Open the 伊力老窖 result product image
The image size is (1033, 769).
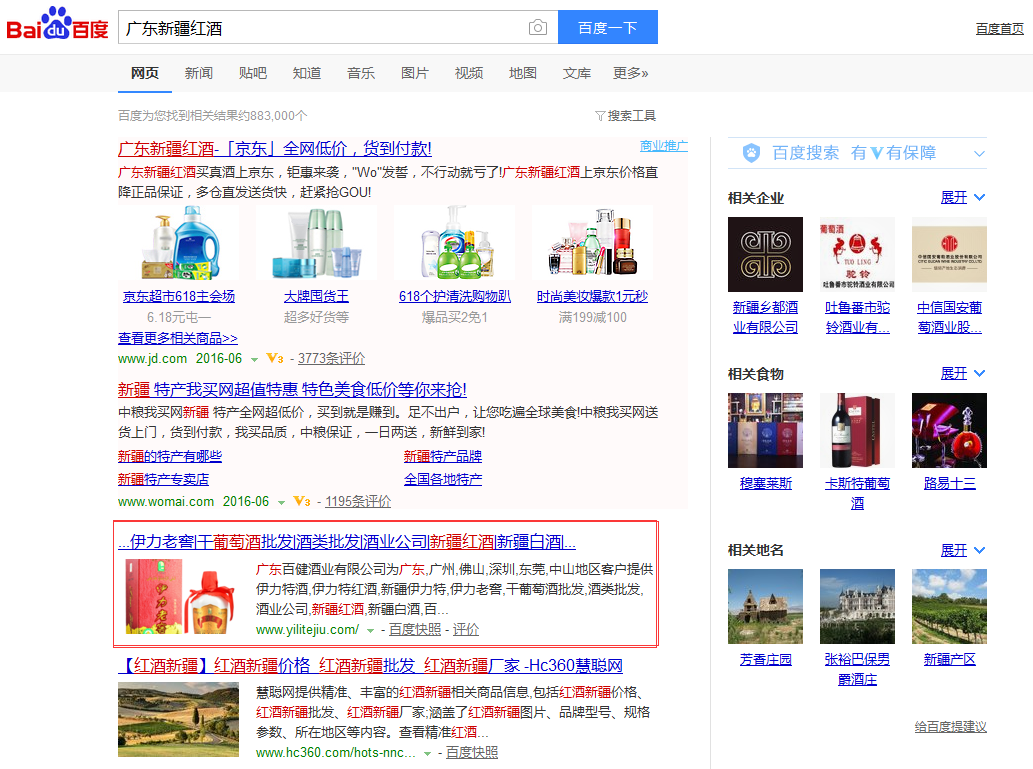(181, 597)
